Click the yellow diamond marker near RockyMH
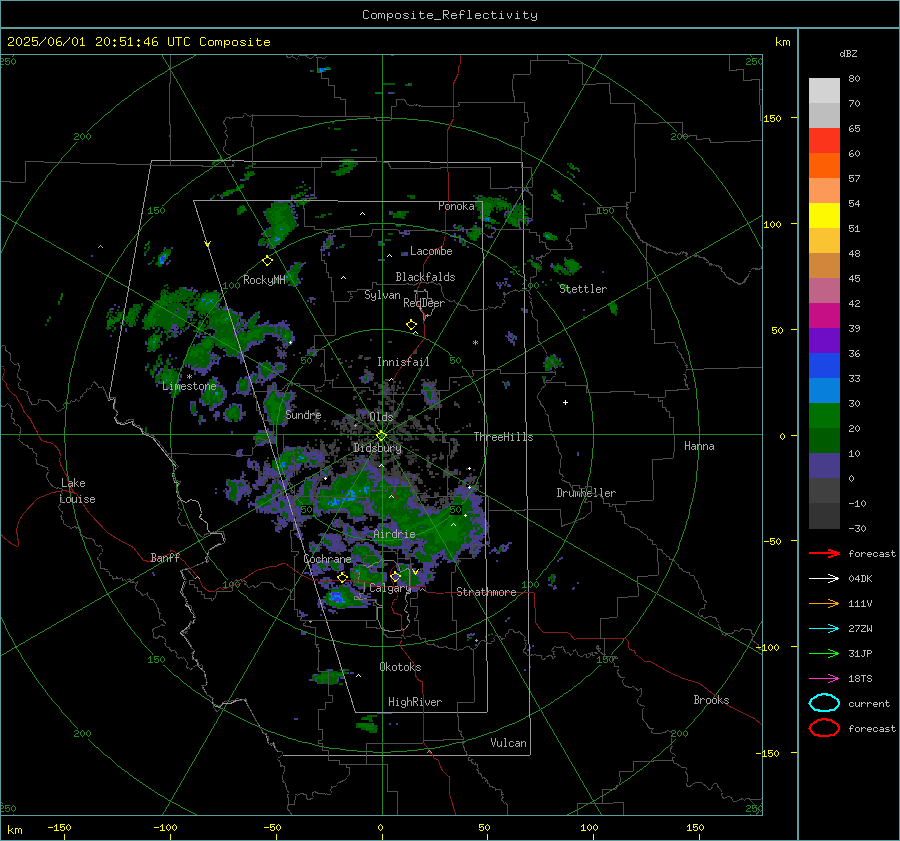 pos(267,261)
